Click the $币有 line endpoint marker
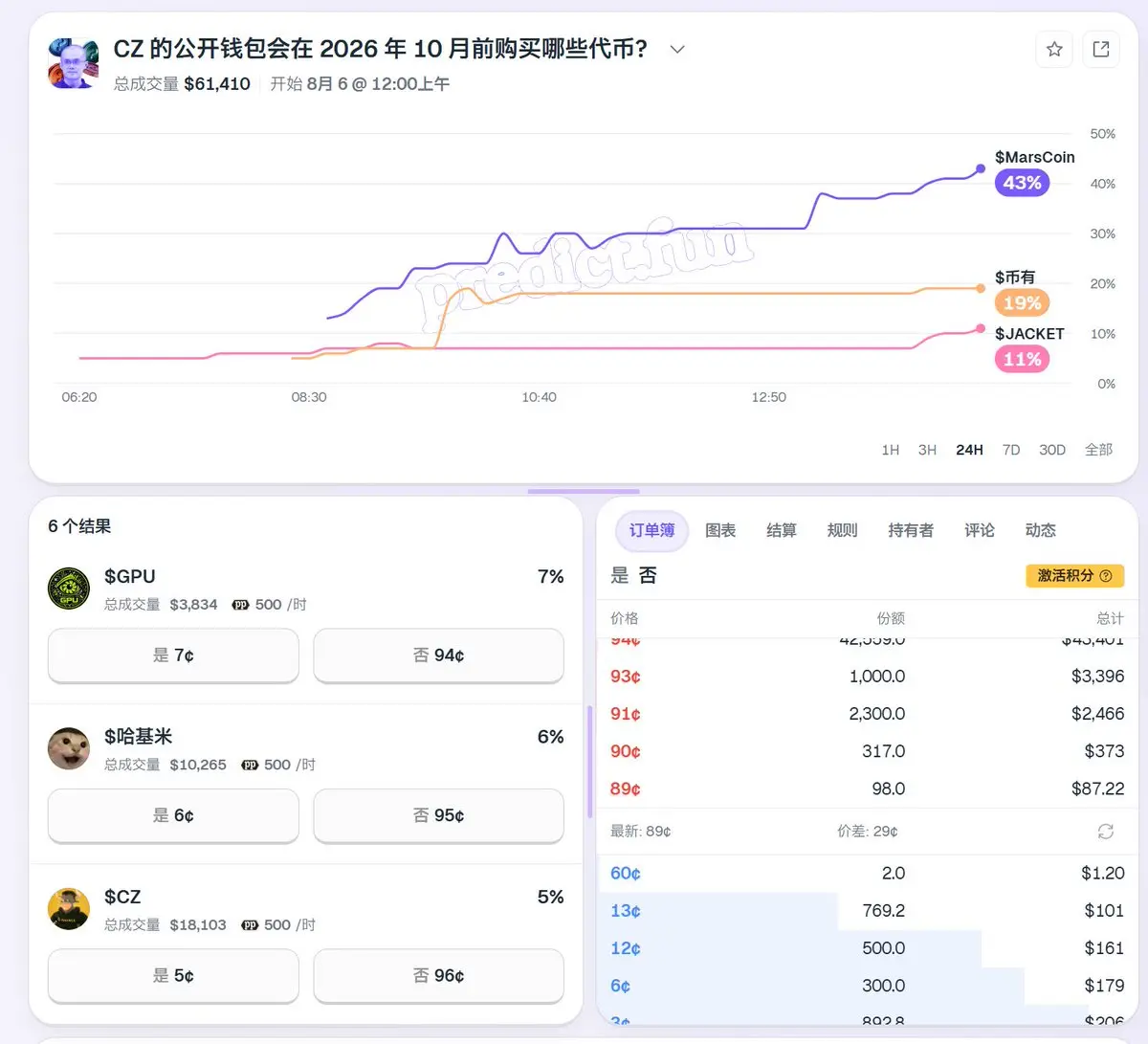1148x1044 pixels. (x=981, y=288)
